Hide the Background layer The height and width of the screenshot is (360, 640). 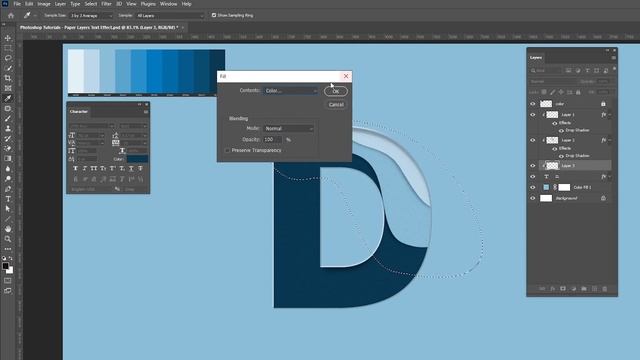[533, 198]
